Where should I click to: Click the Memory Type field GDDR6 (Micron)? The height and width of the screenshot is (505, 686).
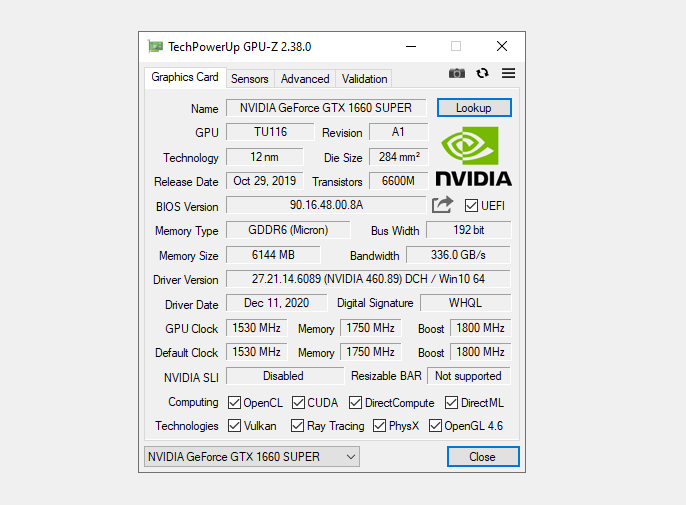tap(288, 230)
